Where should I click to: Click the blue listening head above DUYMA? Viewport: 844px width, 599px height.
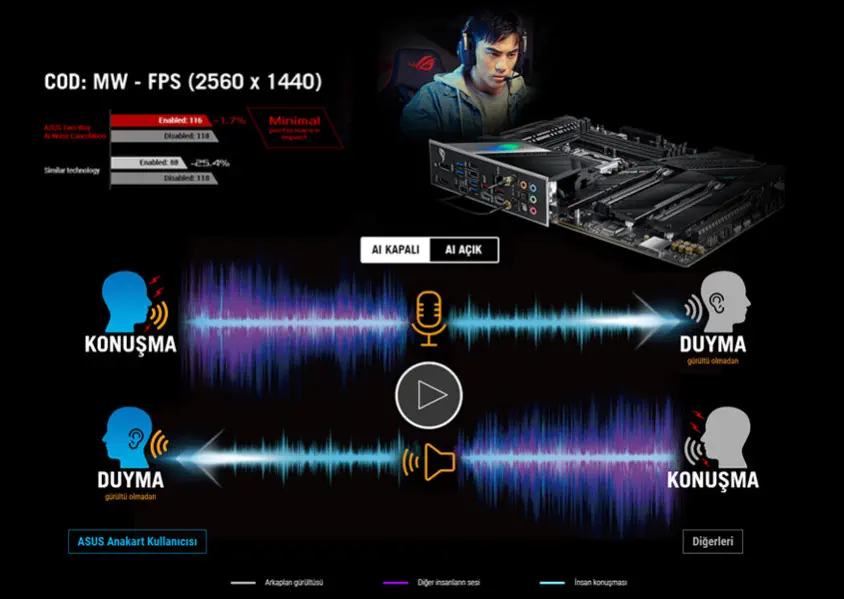(135, 437)
